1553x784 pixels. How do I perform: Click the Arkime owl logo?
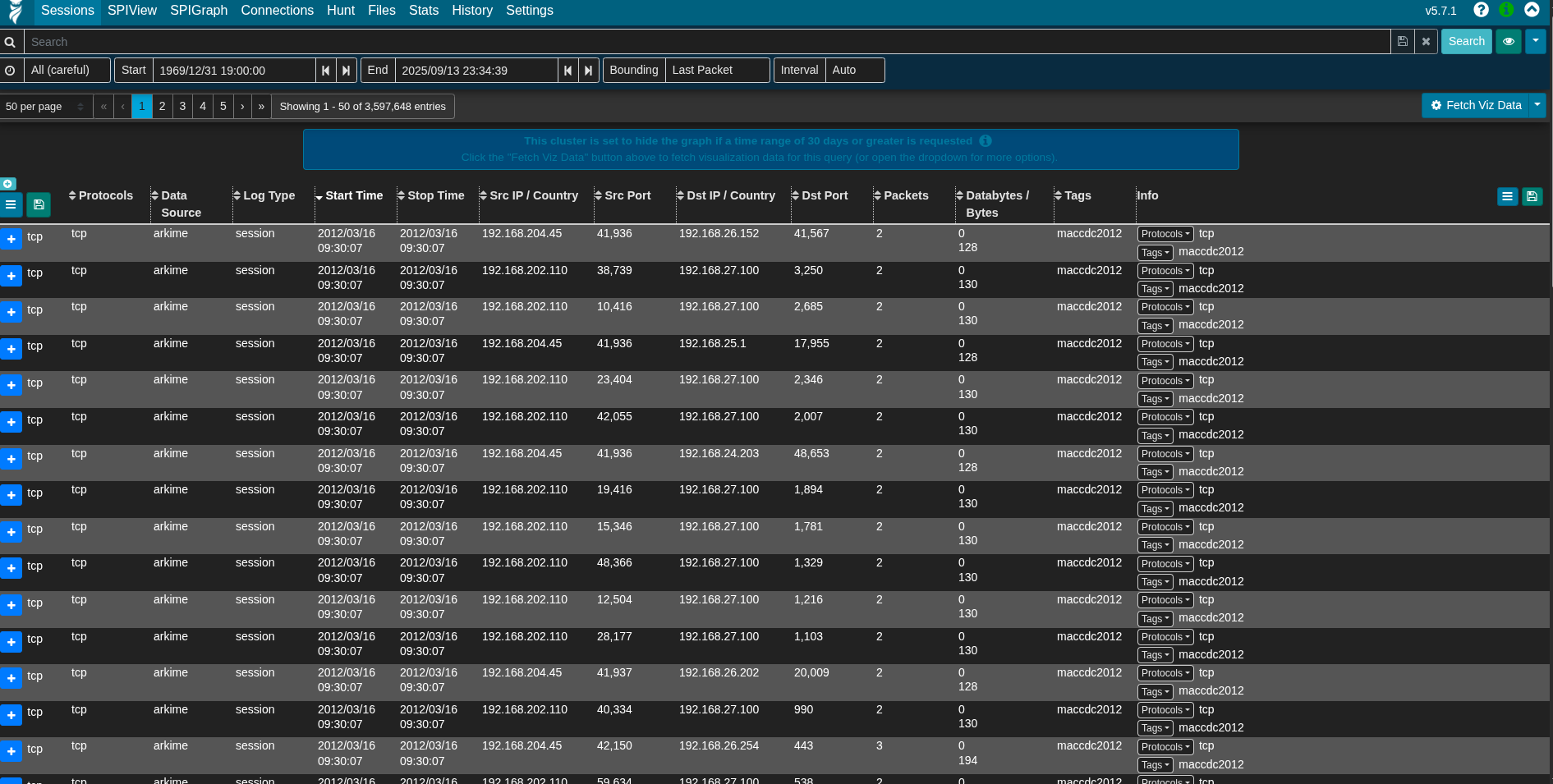(16, 11)
